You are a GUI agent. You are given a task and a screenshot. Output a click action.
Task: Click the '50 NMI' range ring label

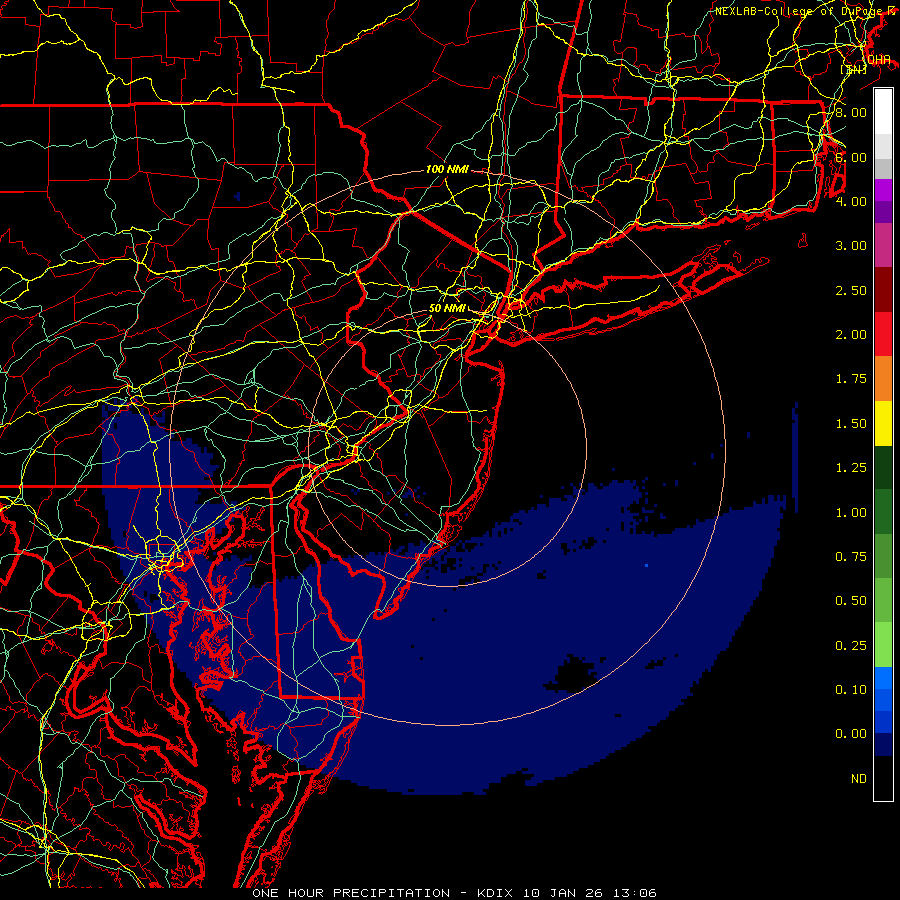[447, 308]
